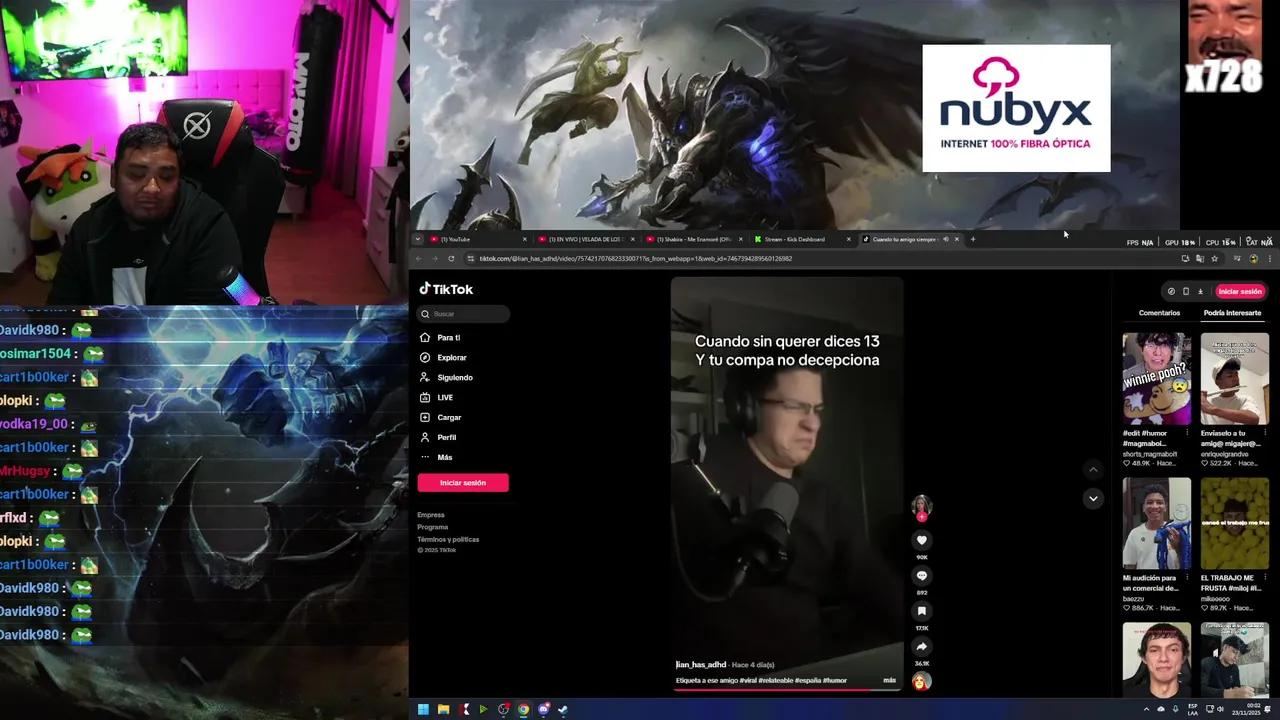Select the Podría interesarte tab
This screenshot has height=720, width=1280.
point(1232,313)
